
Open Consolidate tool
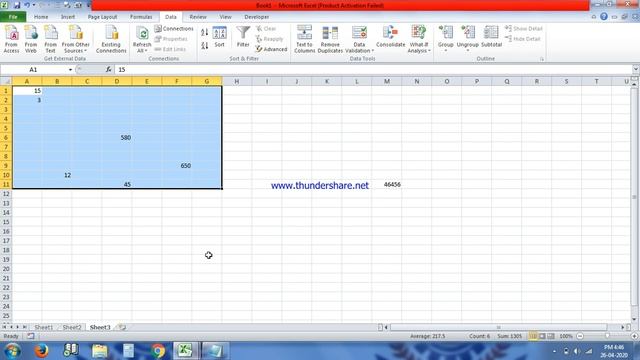(x=391, y=37)
